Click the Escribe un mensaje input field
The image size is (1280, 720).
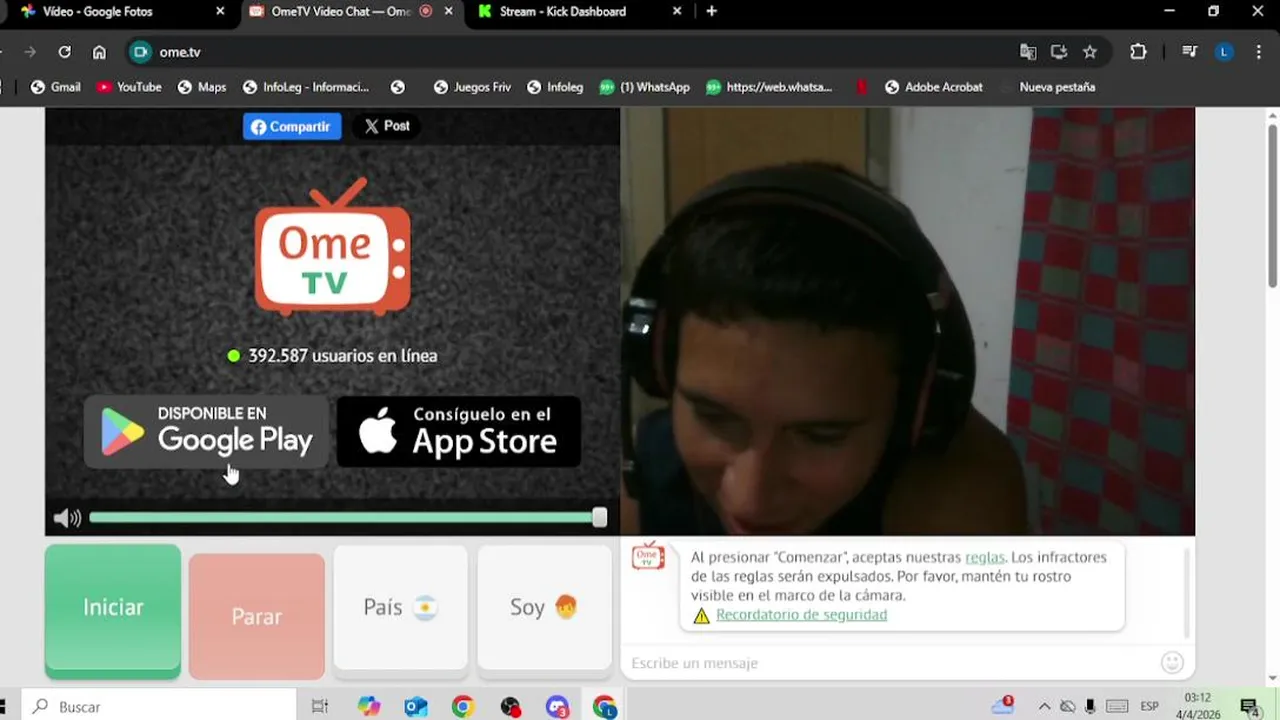point(890,663)
